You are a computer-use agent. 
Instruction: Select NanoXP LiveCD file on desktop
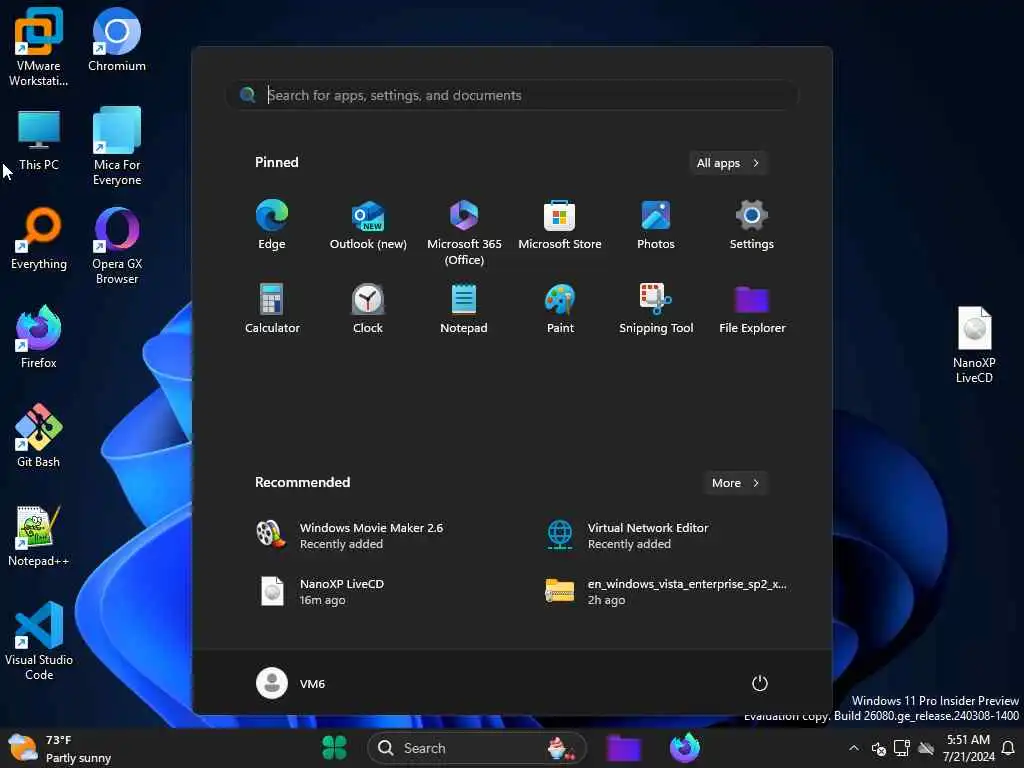coord(974,345)
